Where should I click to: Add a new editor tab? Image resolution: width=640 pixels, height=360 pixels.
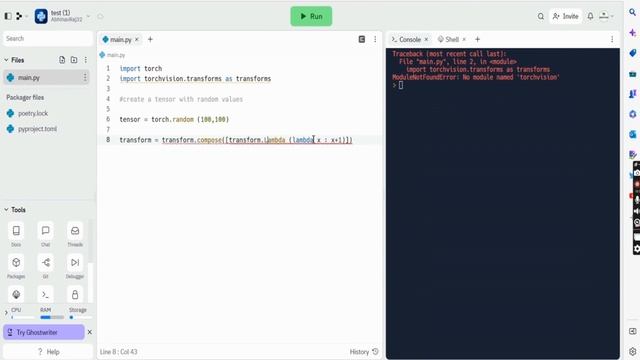coord(150,40)
